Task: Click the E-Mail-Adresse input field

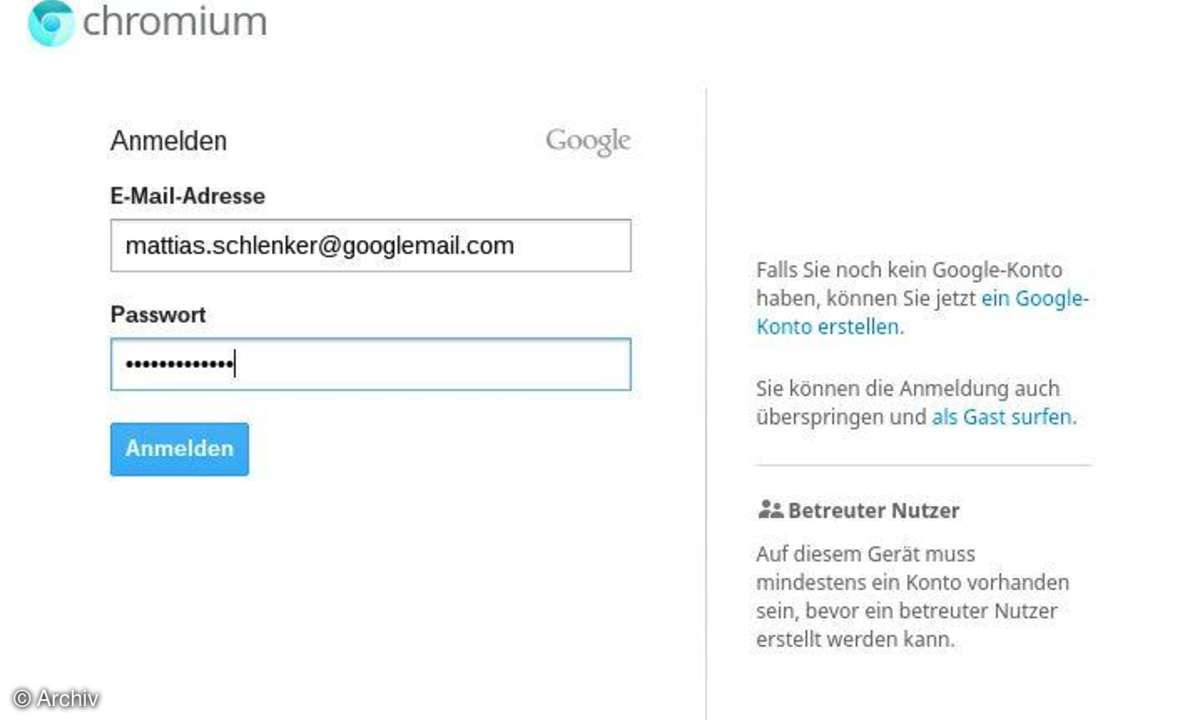Action: [371, 246]
